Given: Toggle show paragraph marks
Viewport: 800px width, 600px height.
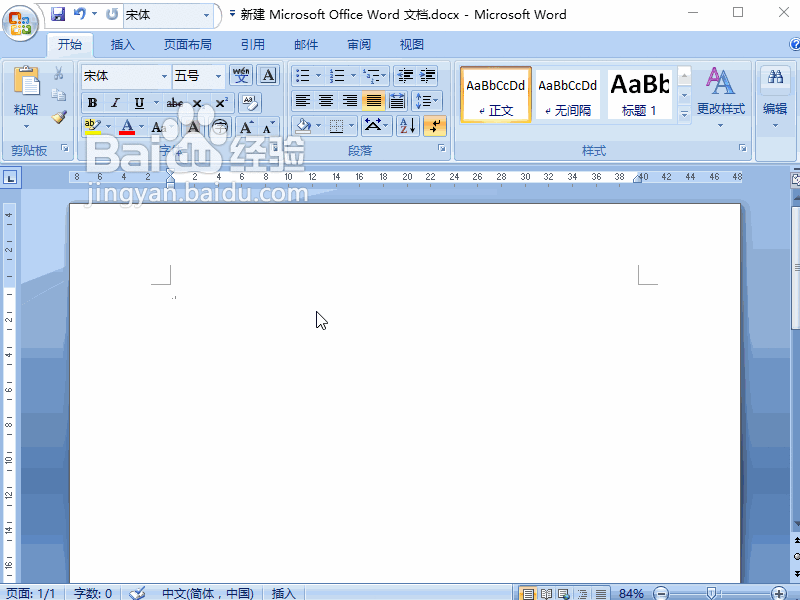Looking at the screenshot, I should click(435, 126).
